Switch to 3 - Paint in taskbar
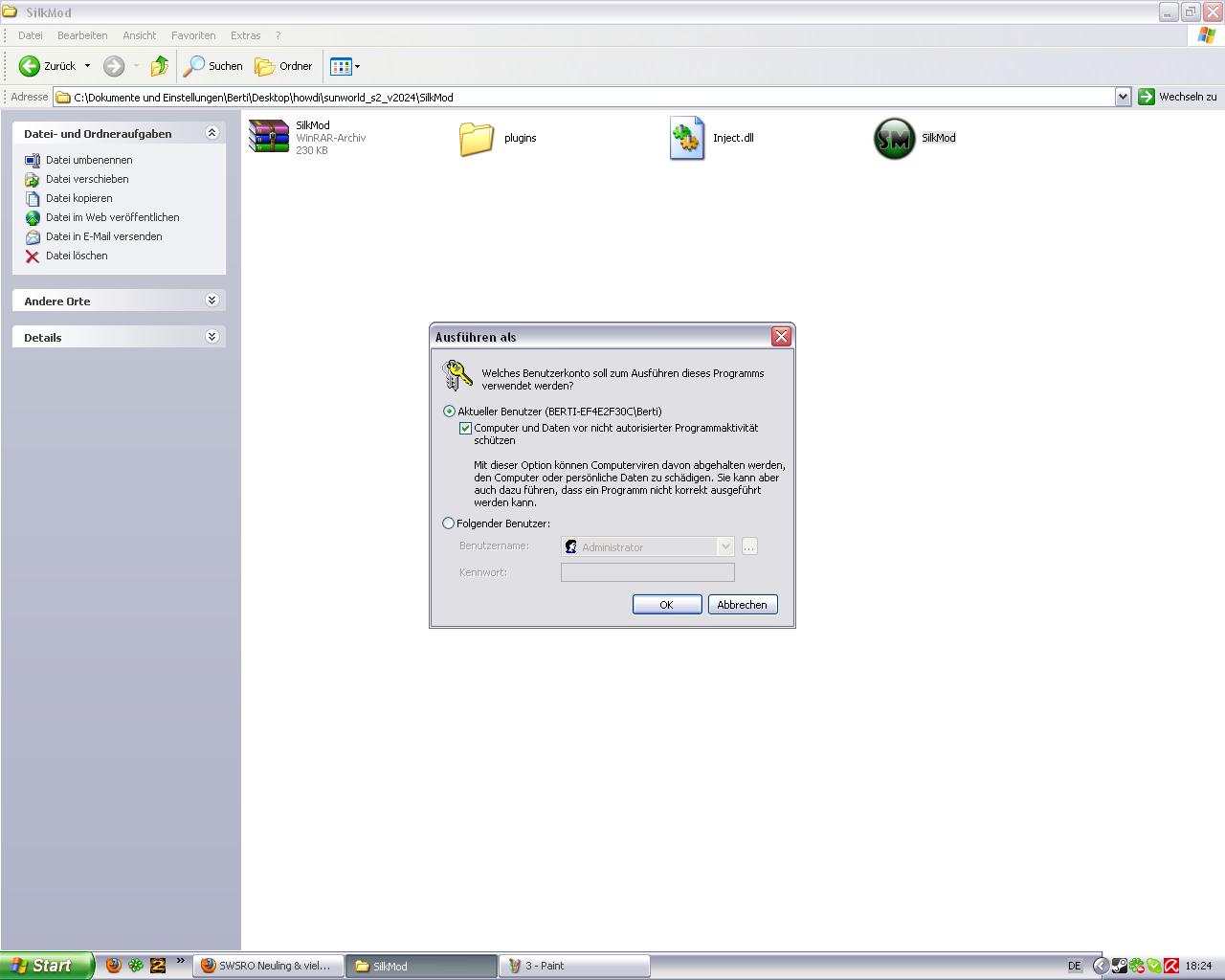1225x980 pixels. pos(574,966)
